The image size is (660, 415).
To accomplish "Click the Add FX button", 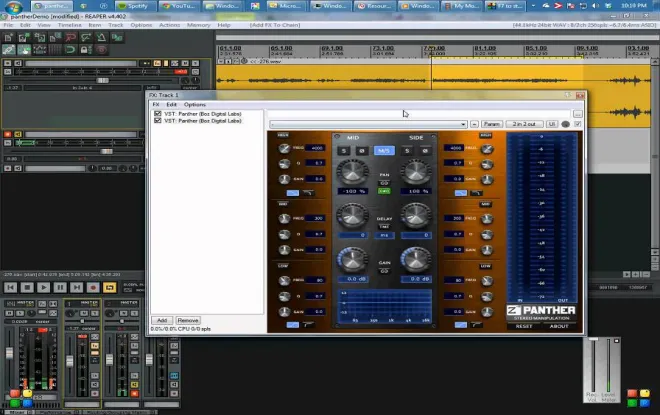I will point(162,320).
